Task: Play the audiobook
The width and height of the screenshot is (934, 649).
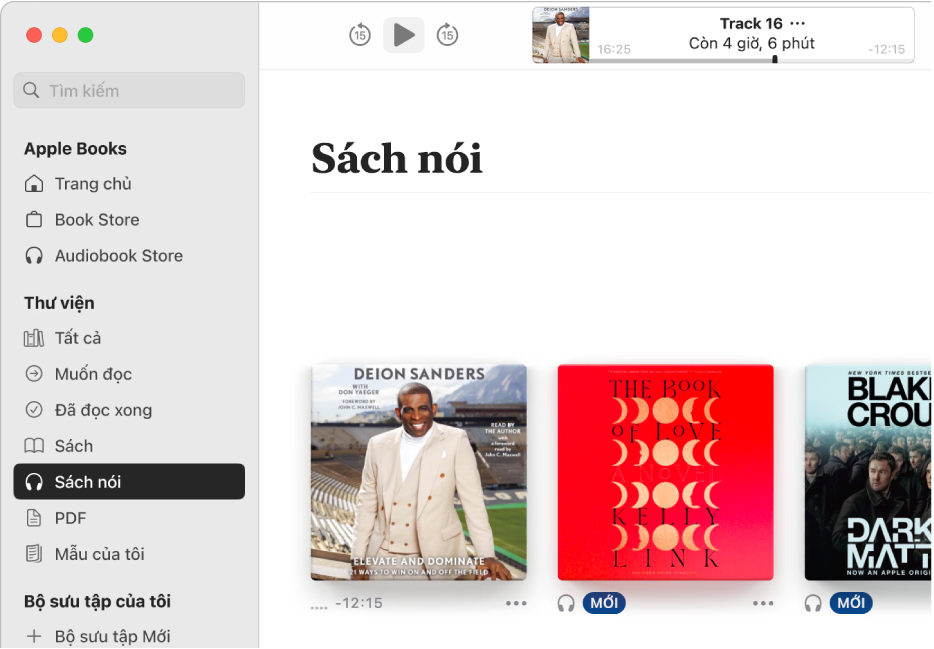Action: 404,35
